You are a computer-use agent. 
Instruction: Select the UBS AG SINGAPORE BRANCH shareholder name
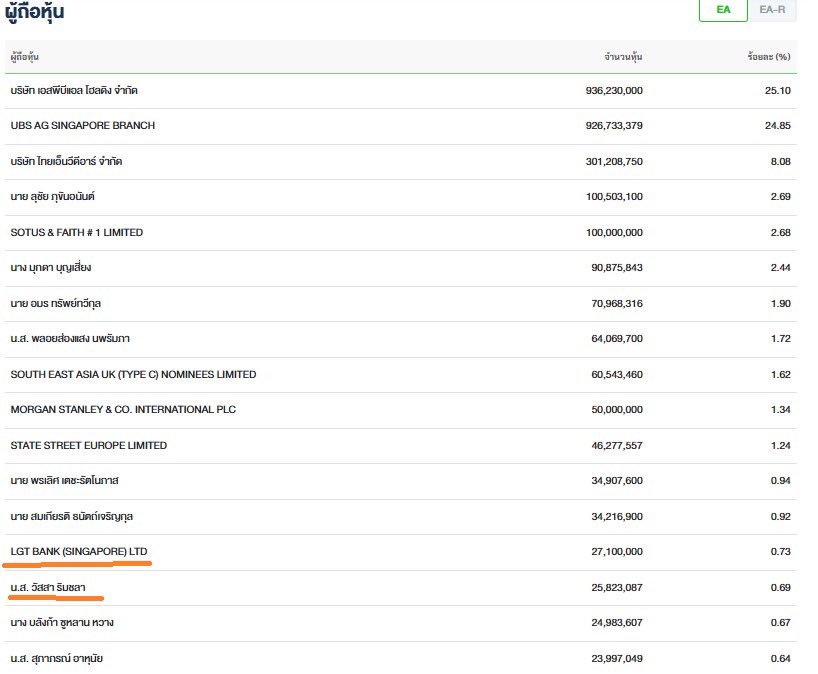pos(83,126)
